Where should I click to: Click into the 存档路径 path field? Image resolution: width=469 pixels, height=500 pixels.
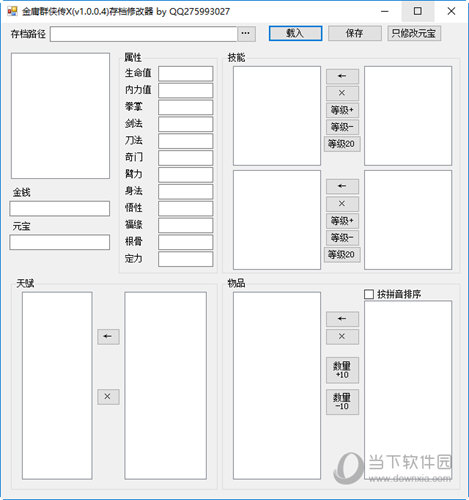coord(144,34)
